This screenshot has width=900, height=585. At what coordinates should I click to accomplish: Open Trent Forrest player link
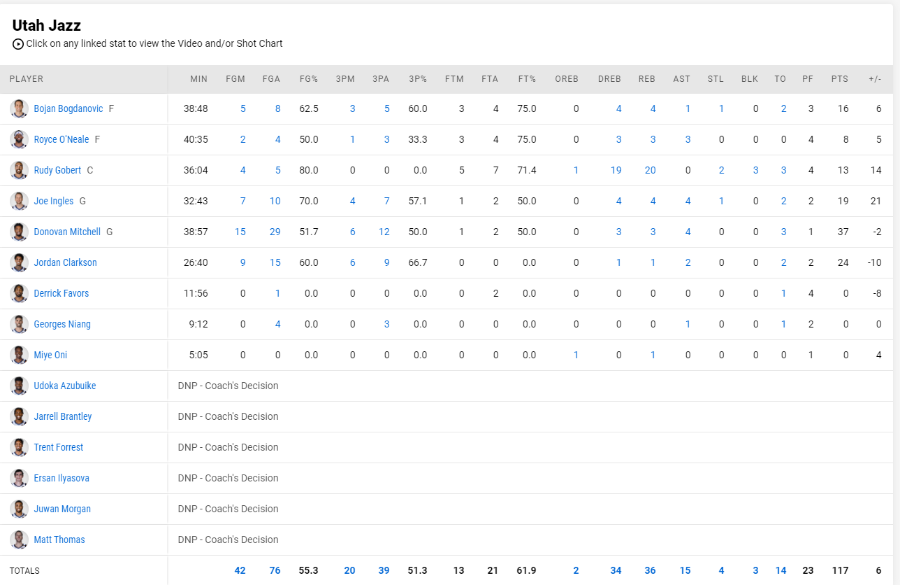coord(59,447)
